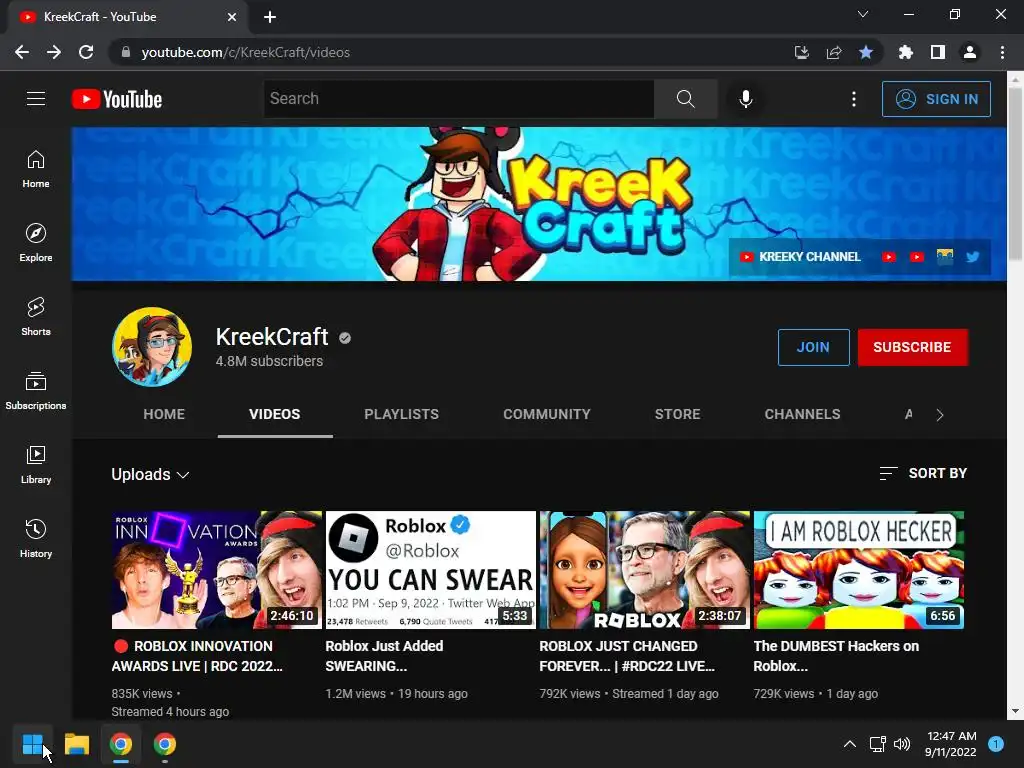Open the Roblox Just Added SWEARING video title

coord(384,656)
